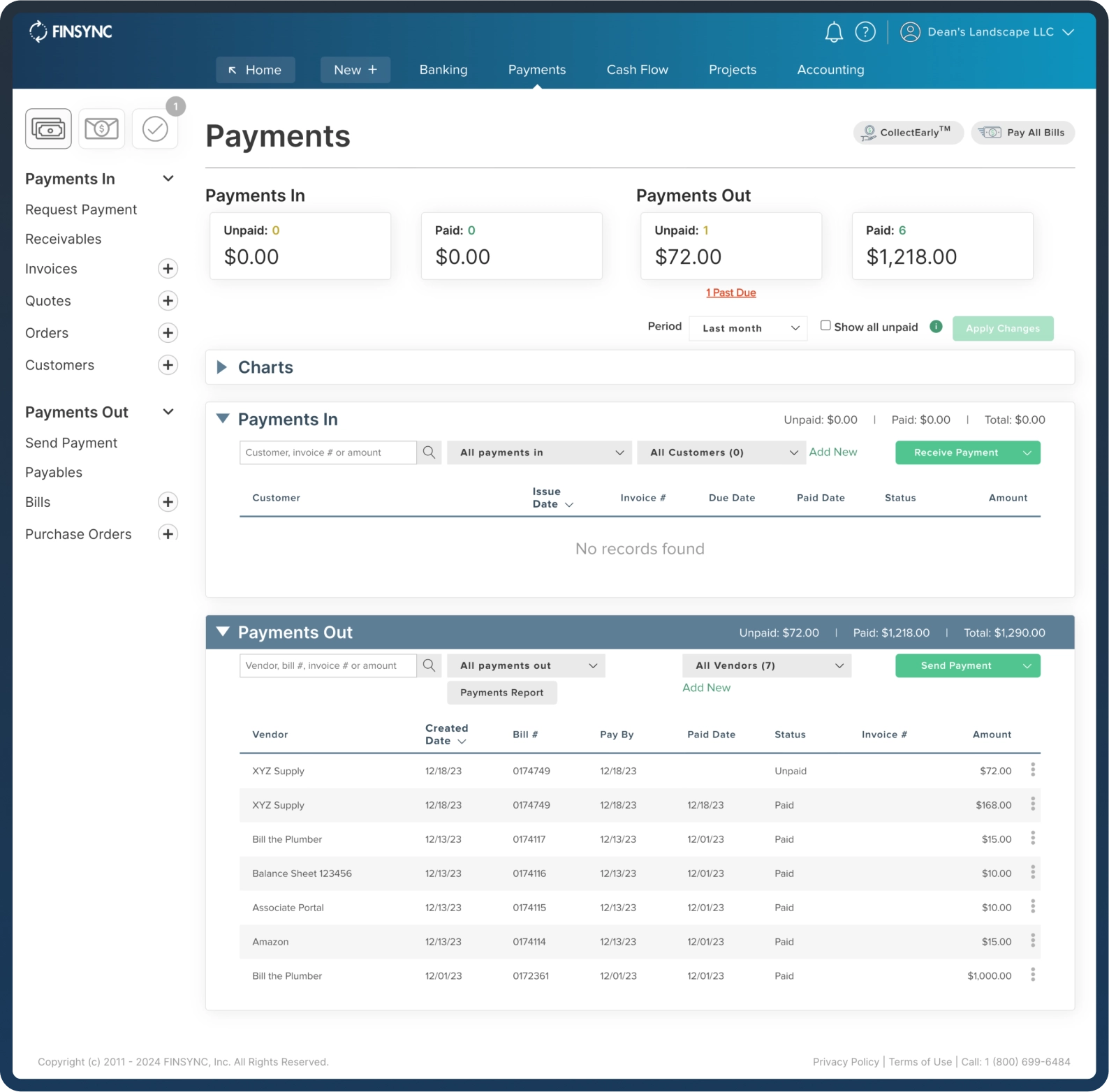Follow the 1 Past Due link
Viewport: 1109px width, 1092px height.
click(730, 293)
